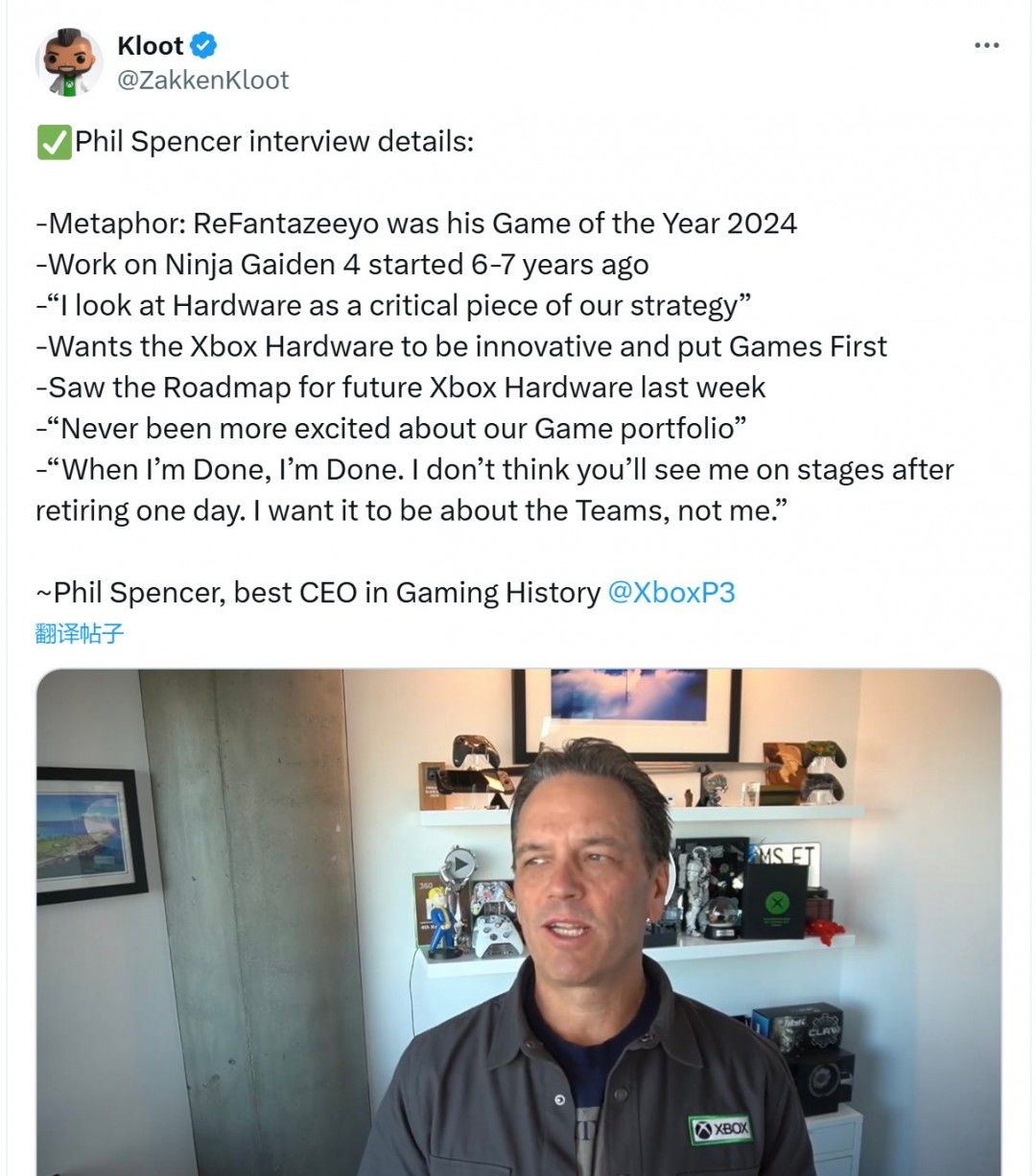Open the Phil Spencer video thumbnail
1036x1176 pixels.
(518, 921)
